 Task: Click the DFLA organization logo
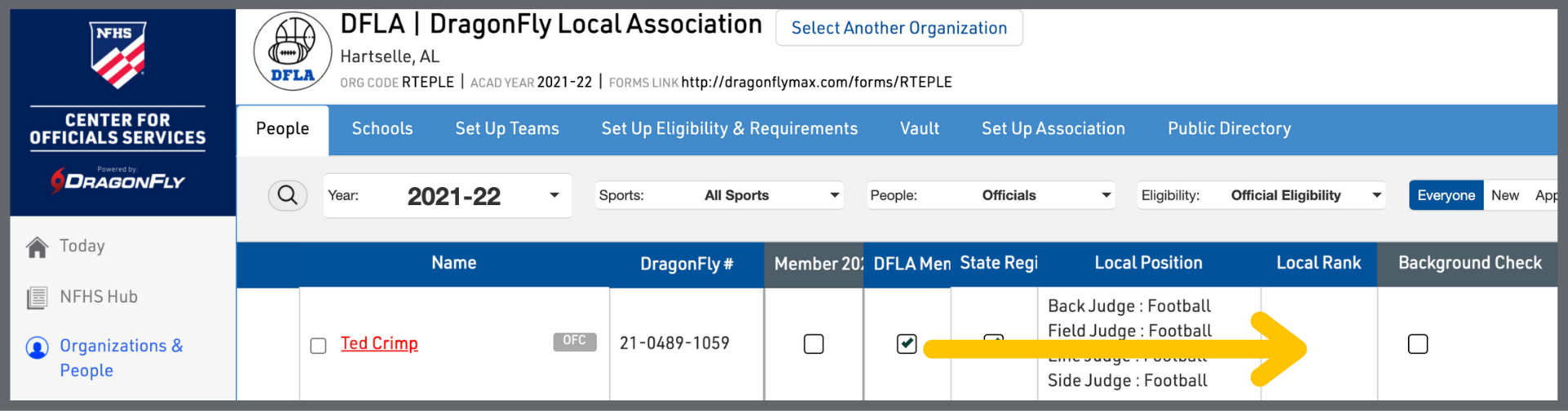pyautogui.click(x=292, y=51)
